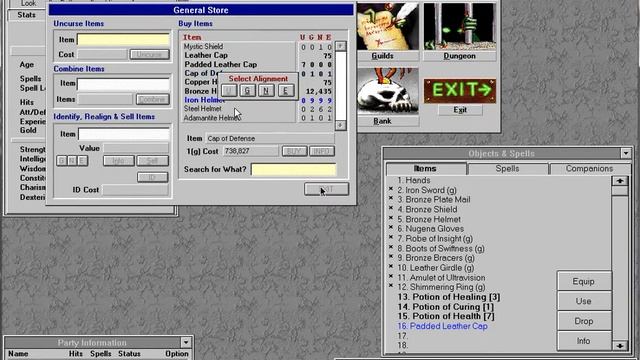The image size is (640, 360).
Task: Open the Objects & Spells window dropdown
Action: (626, 153)
